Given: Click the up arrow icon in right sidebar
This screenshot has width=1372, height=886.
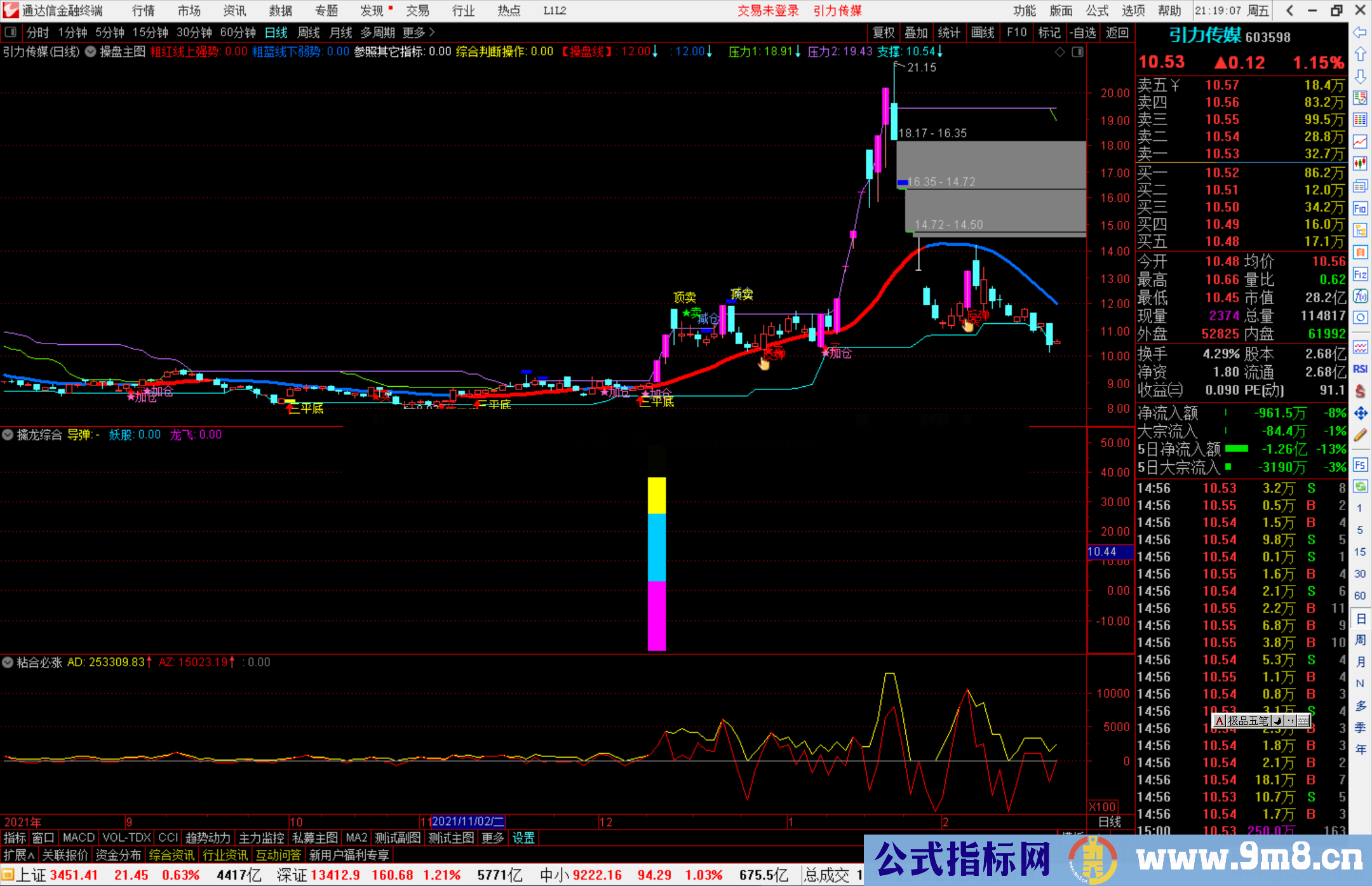Looking at the screenshot, I should pyautogui.click(x=1360, y=54).
